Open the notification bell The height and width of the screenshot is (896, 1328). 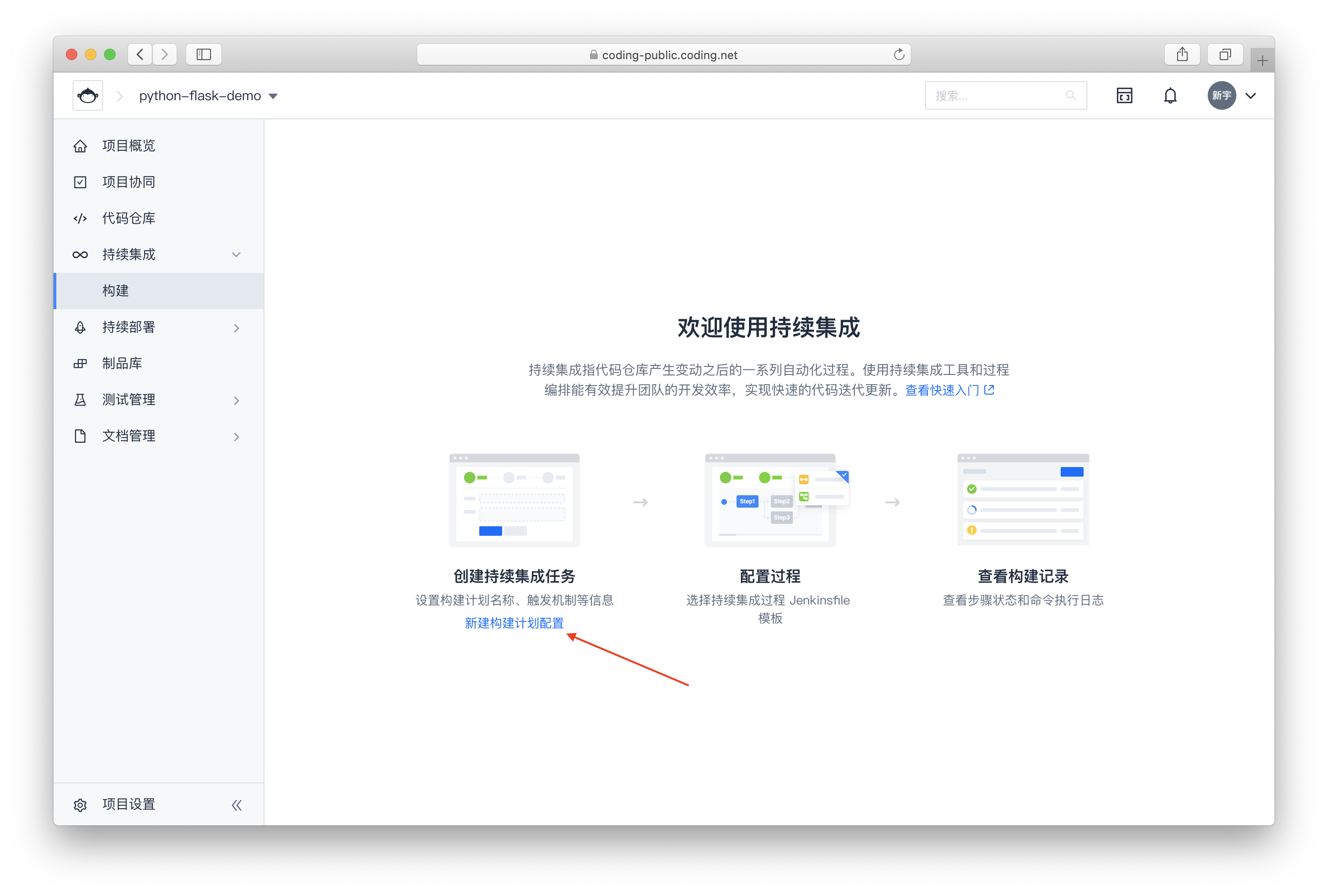[1170, 95]
